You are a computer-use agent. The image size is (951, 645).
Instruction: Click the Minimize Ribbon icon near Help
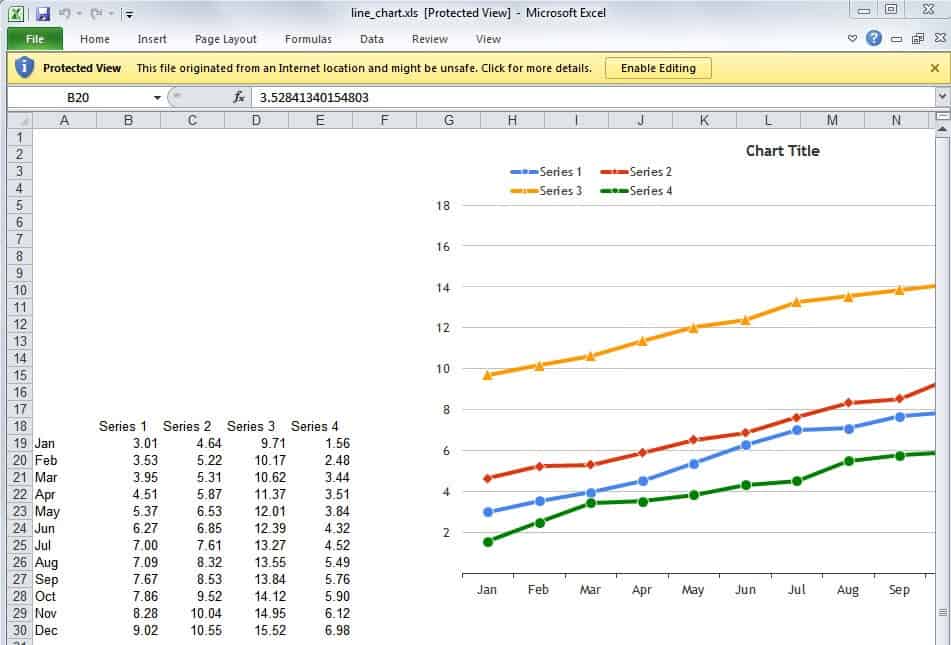click(897, 38)
